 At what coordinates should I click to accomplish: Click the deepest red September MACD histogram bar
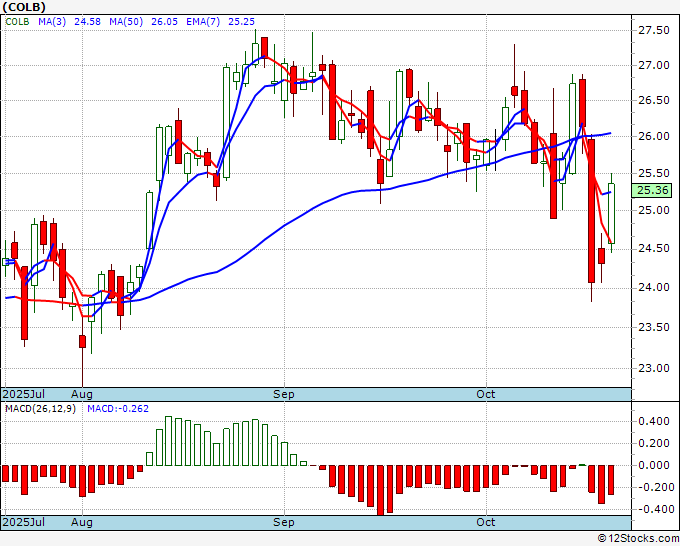pyautogui.click(x=381, y=490)
